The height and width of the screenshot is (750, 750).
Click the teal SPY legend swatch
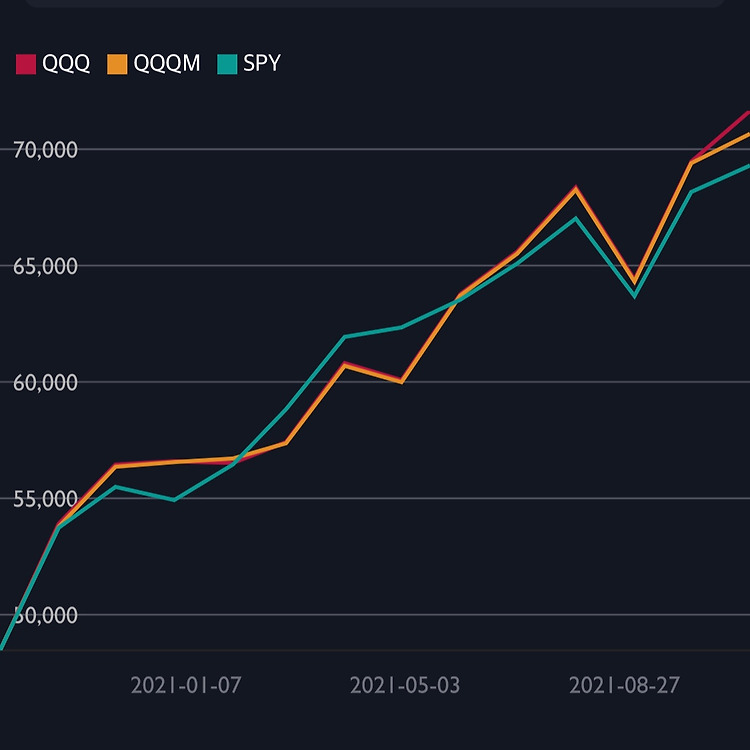click(227, 64)
